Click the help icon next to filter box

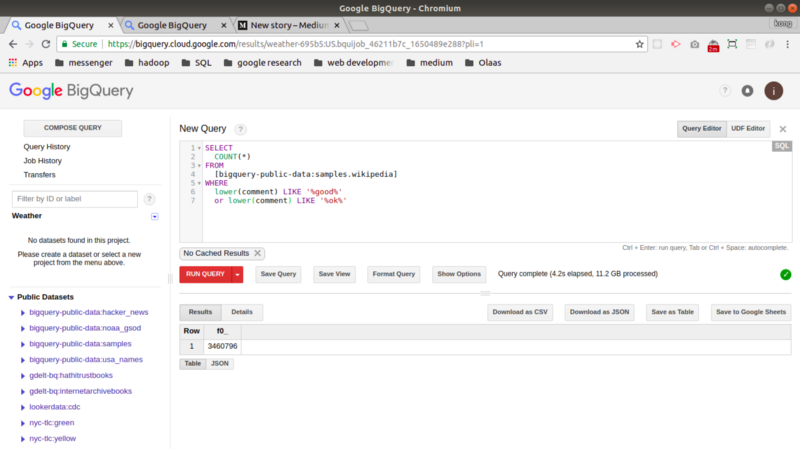(x=149, y=199)
